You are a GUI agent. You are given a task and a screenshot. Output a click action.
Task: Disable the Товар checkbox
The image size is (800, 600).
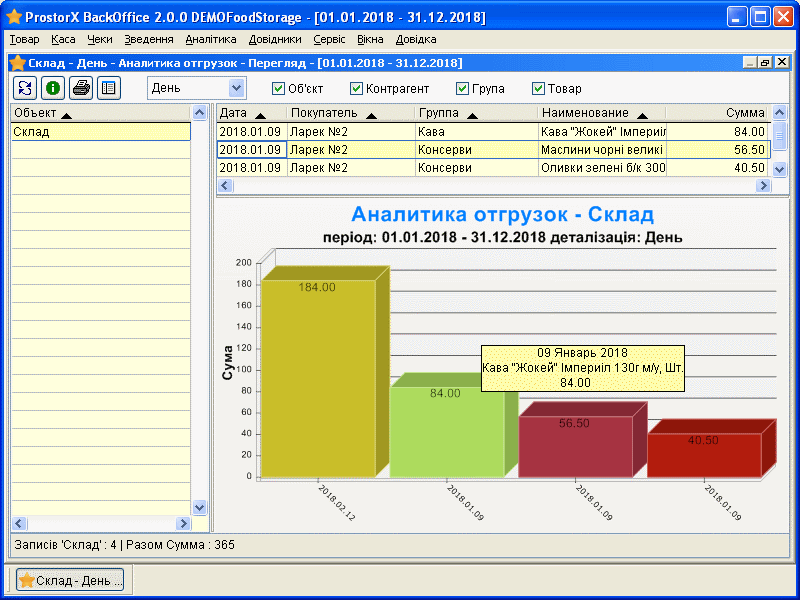[539, 88]
